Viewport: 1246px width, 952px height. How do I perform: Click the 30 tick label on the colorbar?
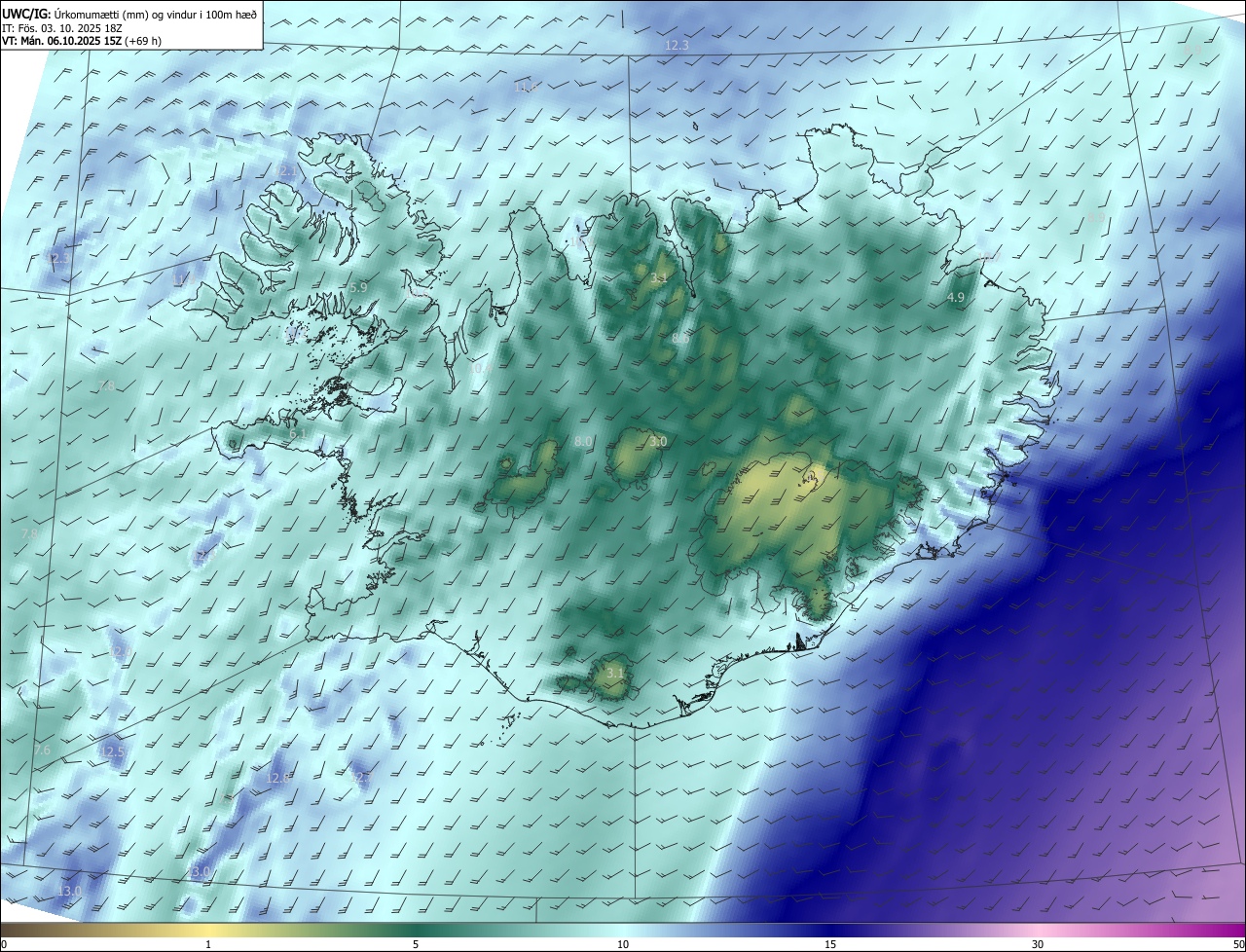pos(1038,944)
